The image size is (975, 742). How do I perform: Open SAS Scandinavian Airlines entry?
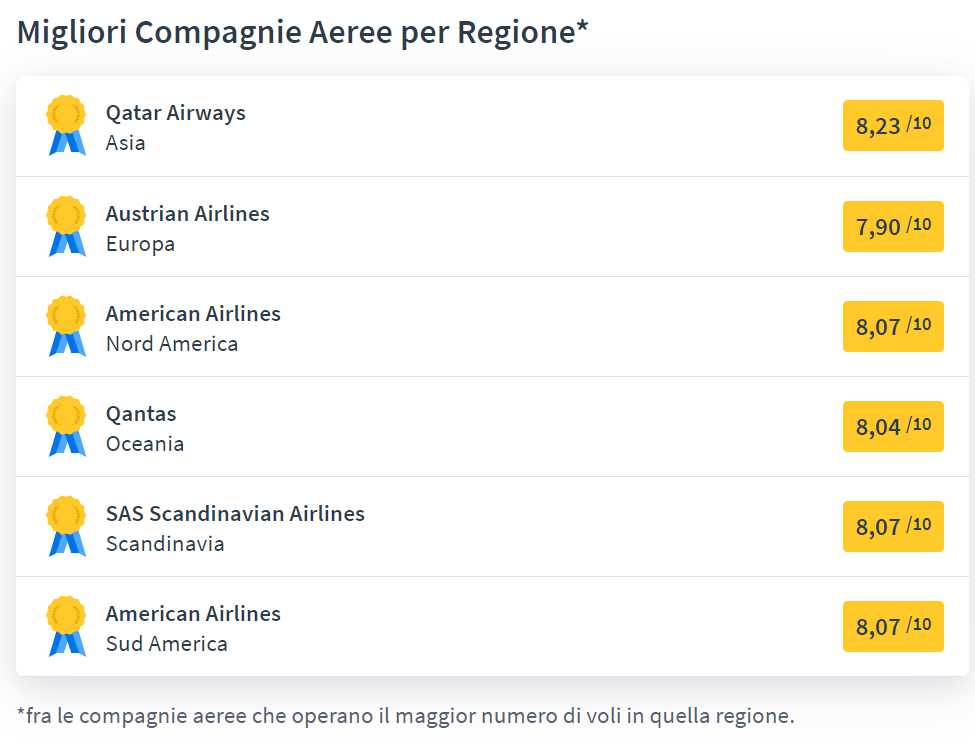click(x=235, y=514)
